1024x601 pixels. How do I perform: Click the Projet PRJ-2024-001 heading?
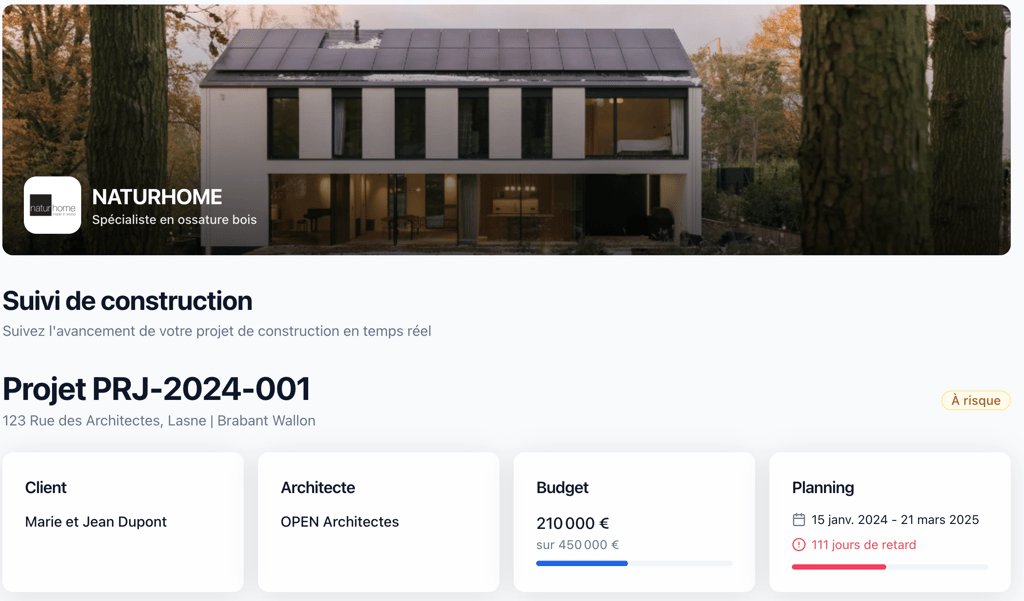click(x=157, y=389)
